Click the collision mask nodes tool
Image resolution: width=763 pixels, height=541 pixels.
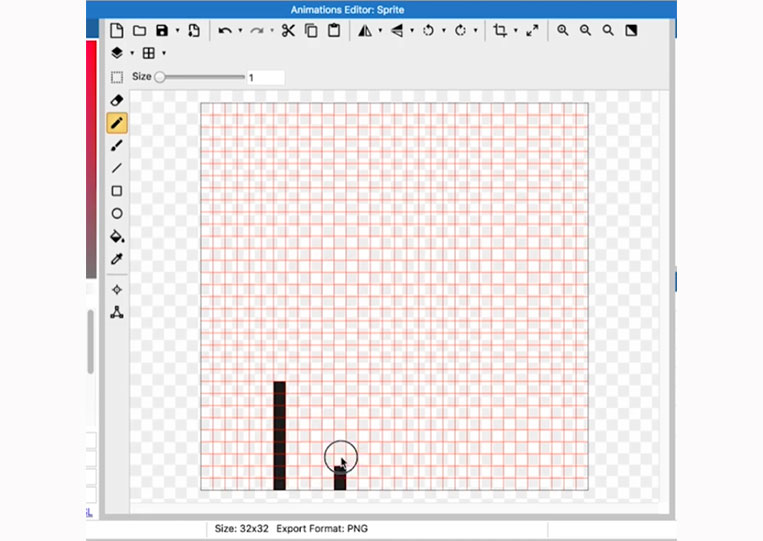point(117,312)
